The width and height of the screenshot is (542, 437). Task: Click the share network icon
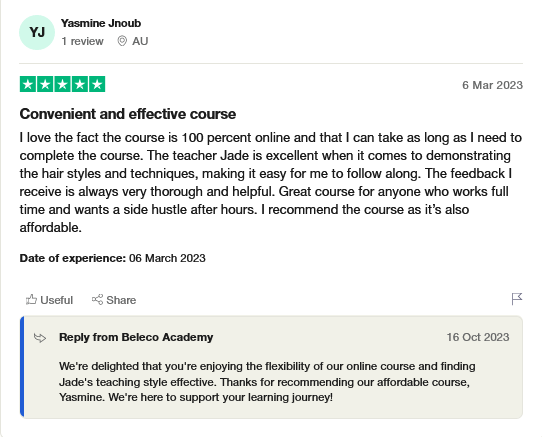[97, 299]
